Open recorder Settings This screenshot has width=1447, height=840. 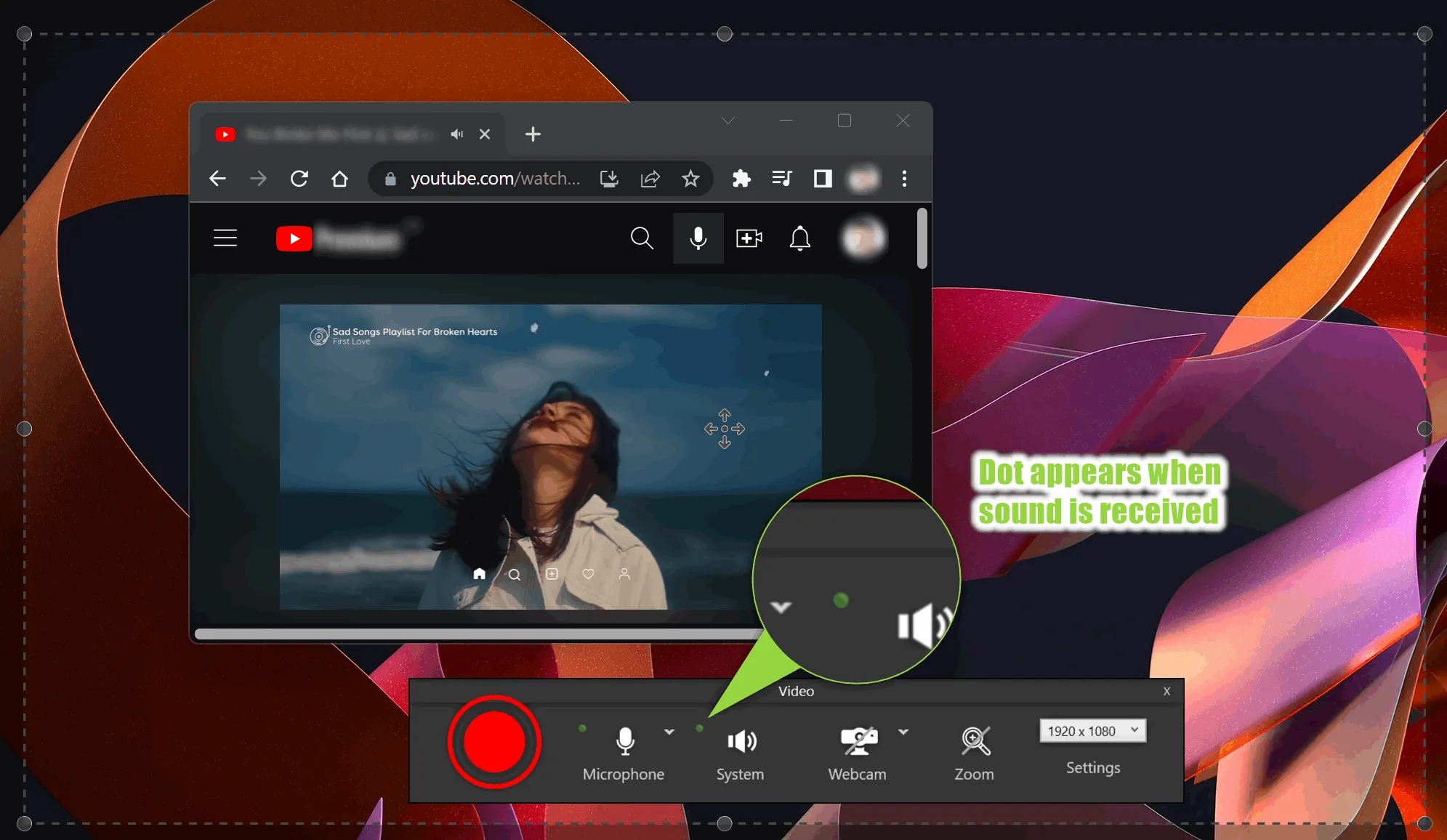[x=1092, y=767]
